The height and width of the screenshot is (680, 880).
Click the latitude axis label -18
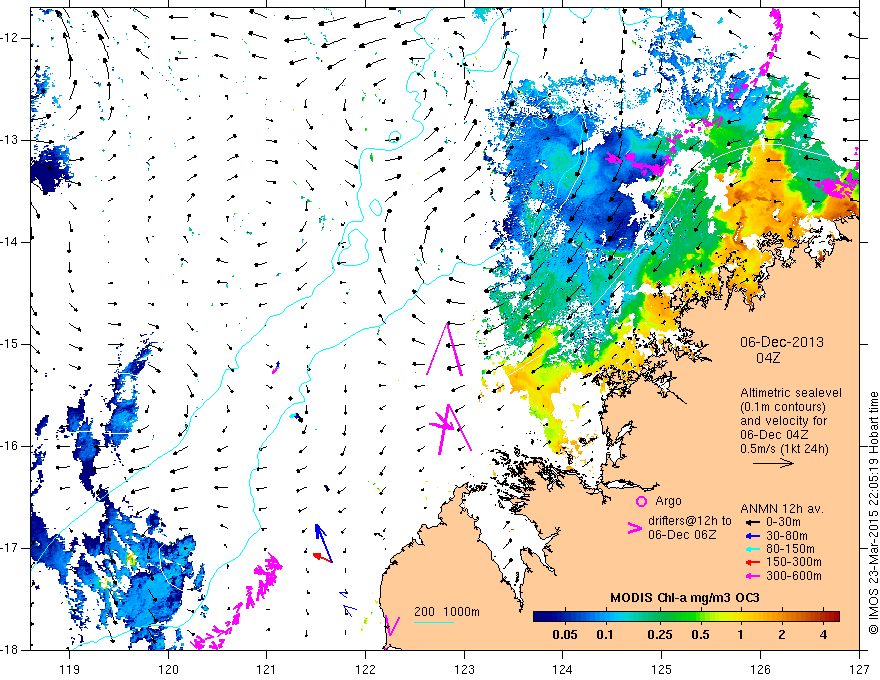point(10,650)
